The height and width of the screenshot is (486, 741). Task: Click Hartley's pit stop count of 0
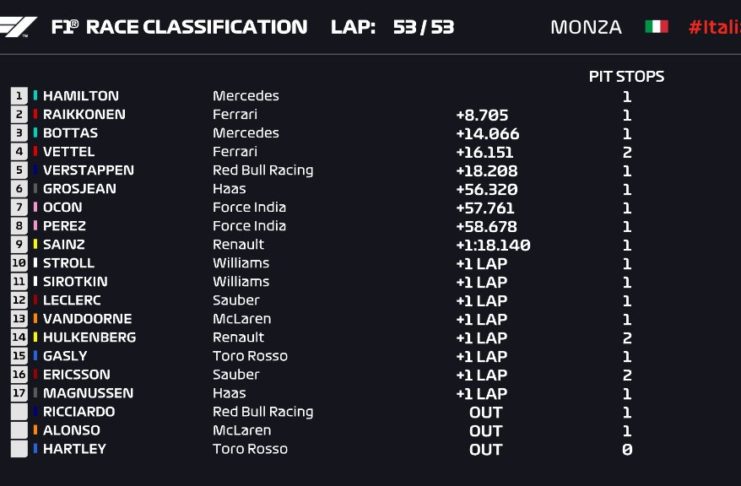tap(627, 450)
